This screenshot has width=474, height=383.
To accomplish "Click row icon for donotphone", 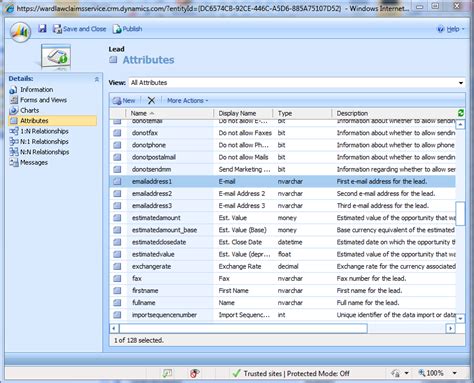I will point(117,145).
